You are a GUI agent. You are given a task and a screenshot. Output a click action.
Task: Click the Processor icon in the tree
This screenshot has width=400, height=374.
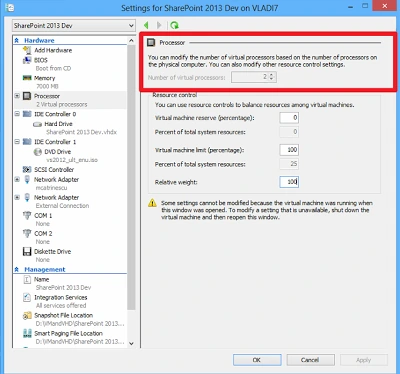tap(27, 96)
